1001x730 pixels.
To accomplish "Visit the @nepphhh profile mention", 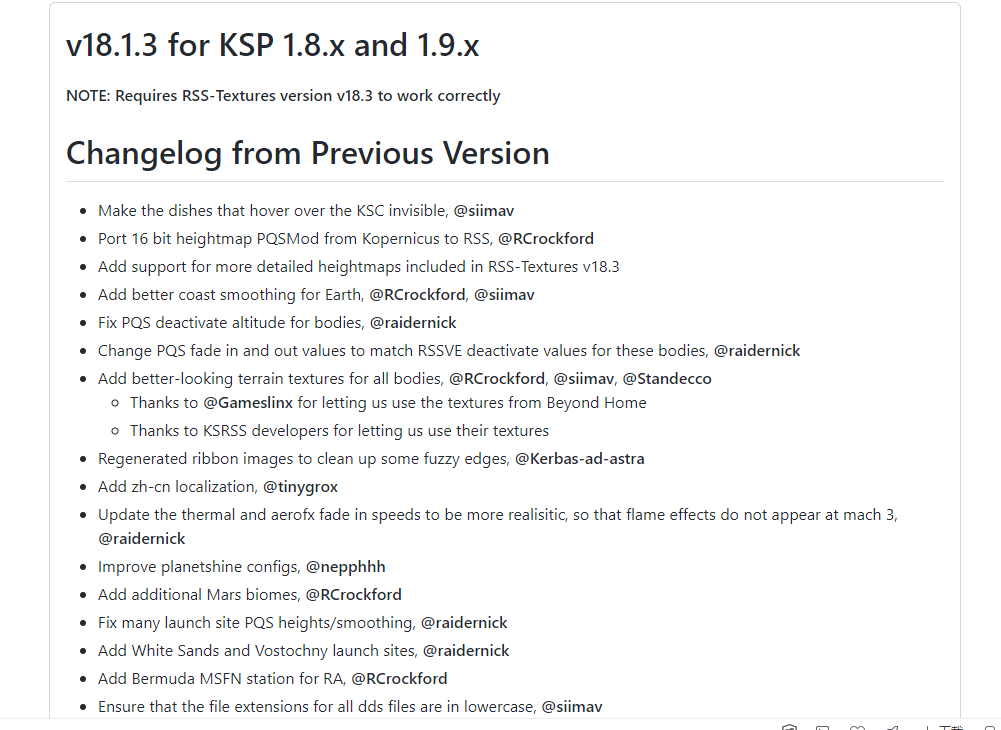I will coord(345,566).
